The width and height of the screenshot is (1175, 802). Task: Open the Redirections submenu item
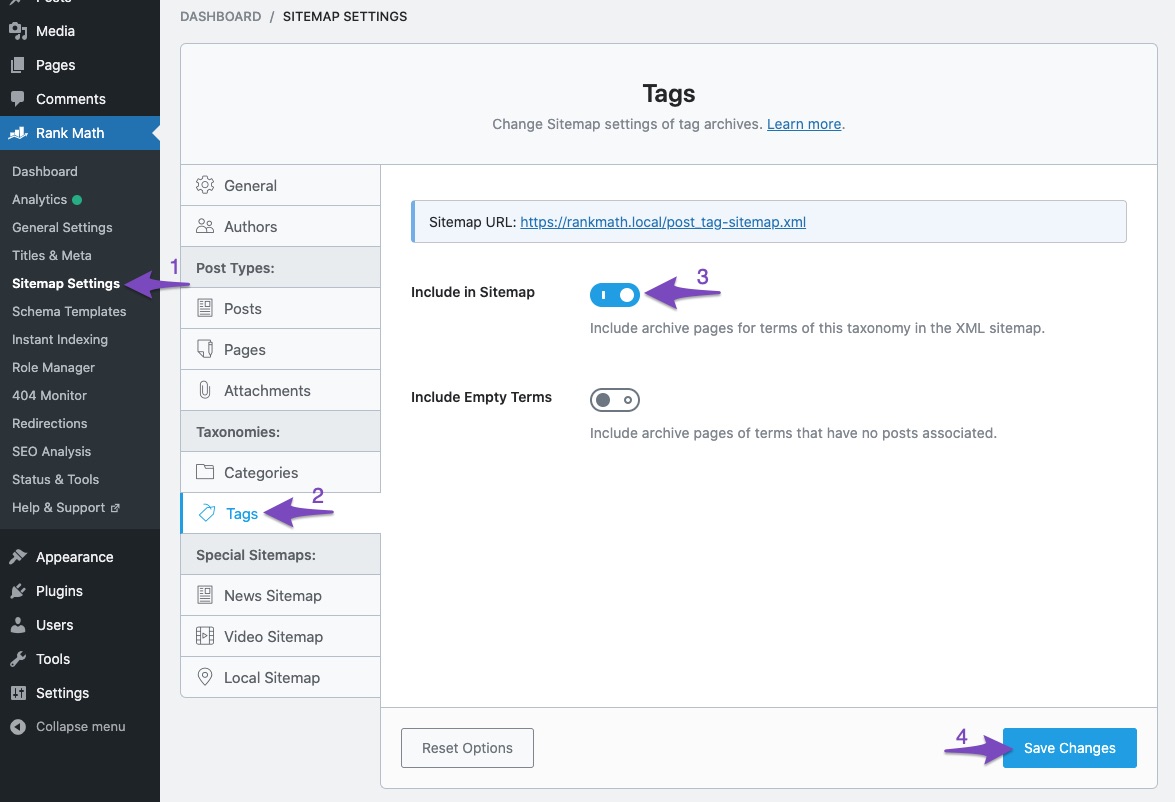[x=50, y=423]
